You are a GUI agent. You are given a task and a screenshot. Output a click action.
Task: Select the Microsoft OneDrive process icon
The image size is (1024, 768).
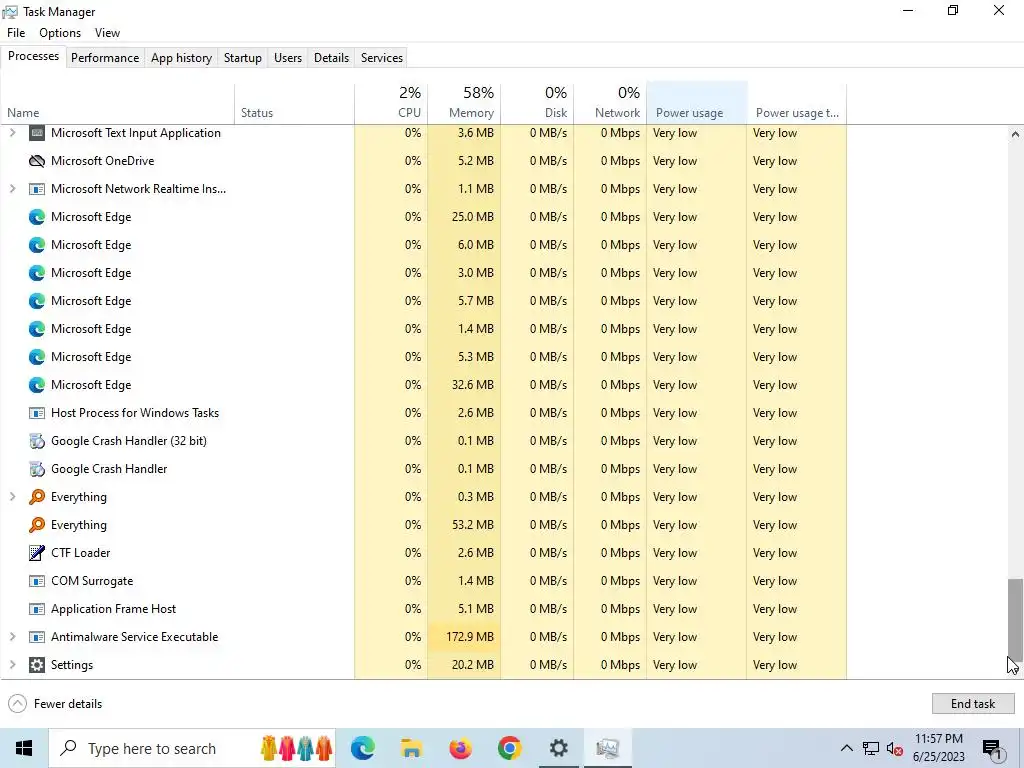(x=37, y=161)
